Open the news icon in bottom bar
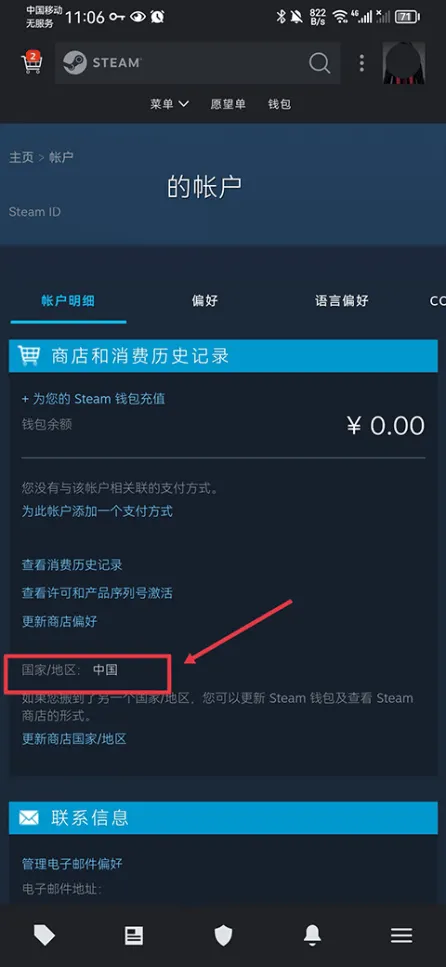The height and width of the screenshot is (967, 446). (134, 936)
